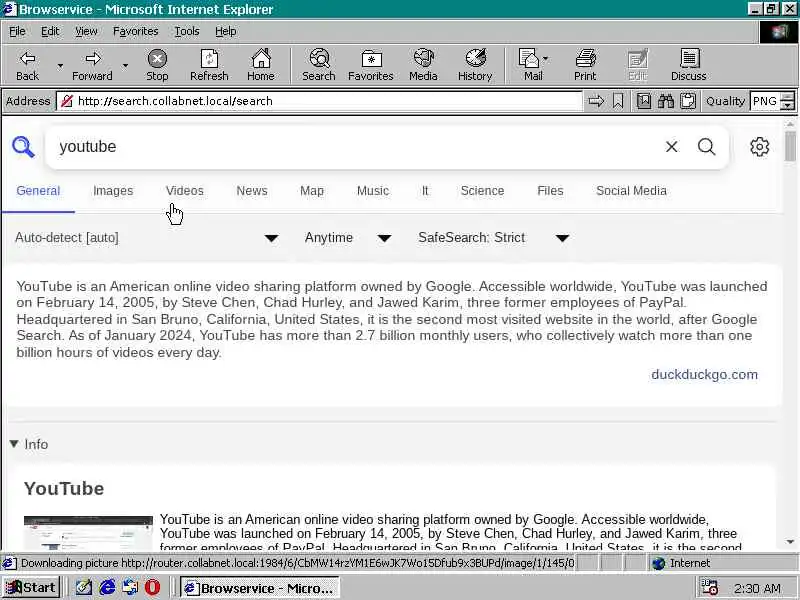This screenshot has height=600, width=800.
Task: Switch to the Science tab
Action: pyautogui.click(x=483, y=191)
